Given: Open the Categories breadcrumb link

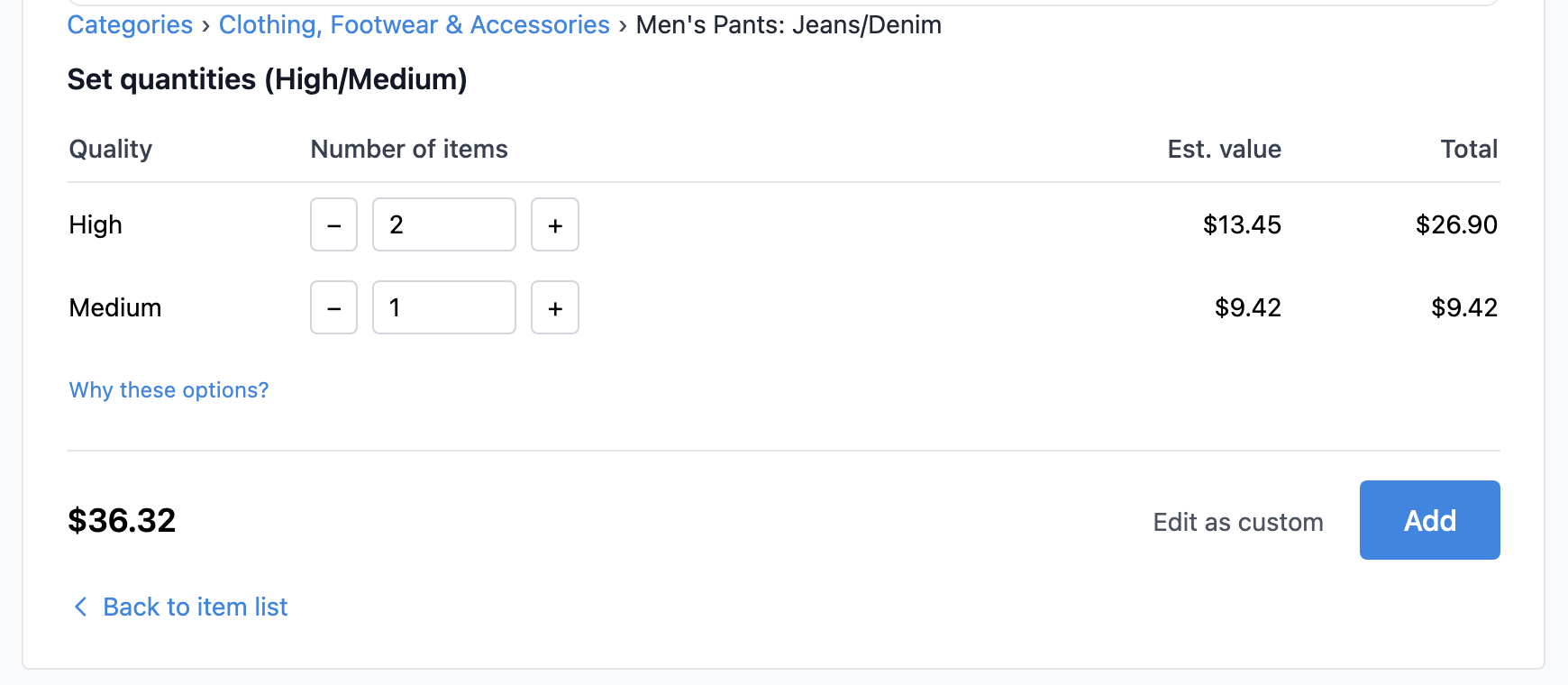Looking at the screenshot, I should (x=130, y=24).
